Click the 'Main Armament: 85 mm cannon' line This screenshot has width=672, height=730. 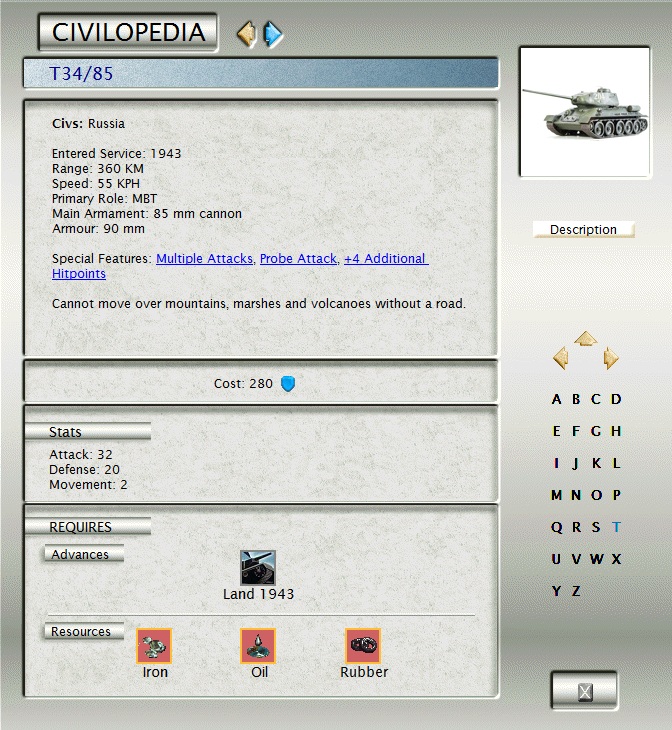pyautogui.click(x=147, y=214)
